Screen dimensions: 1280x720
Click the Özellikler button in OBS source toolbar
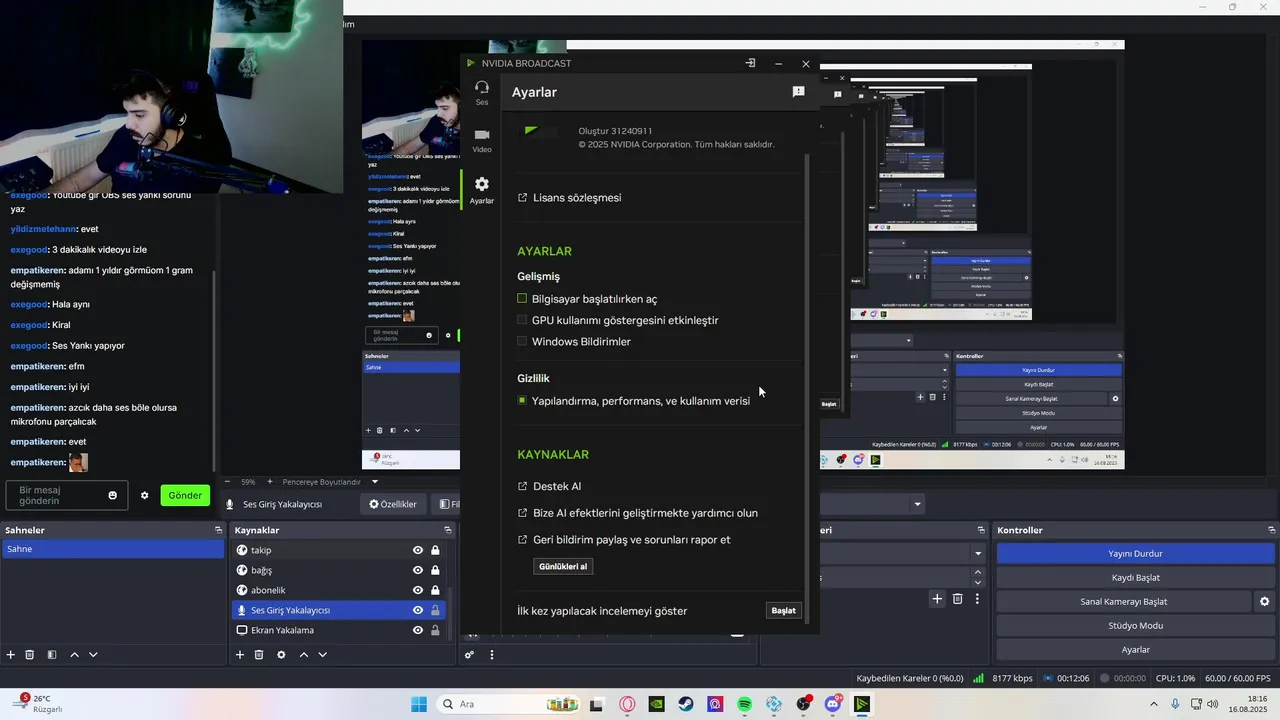click(392, 504)
